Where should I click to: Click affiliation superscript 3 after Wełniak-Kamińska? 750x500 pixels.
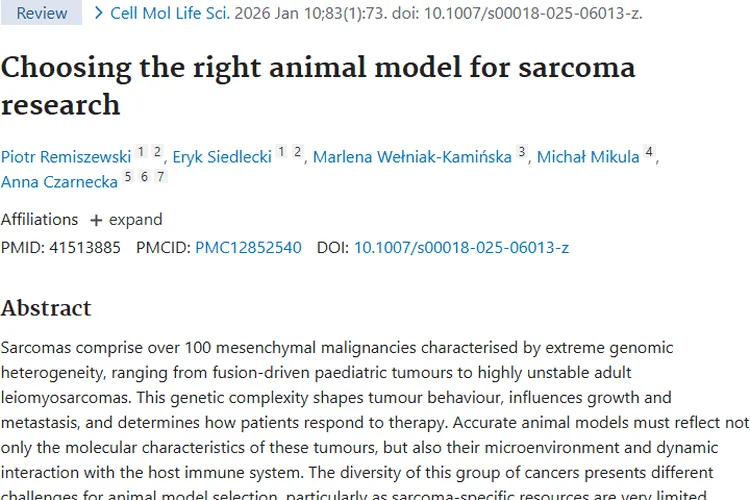[521, 152]
